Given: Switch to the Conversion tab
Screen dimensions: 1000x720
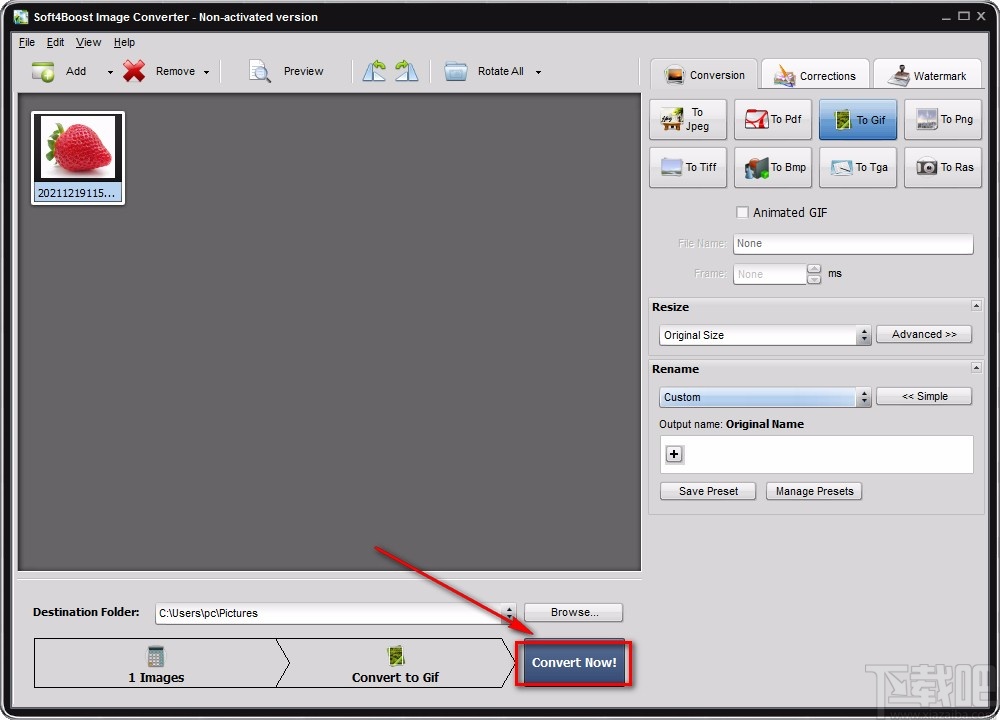Looking at the screenshot, I should click(x=704, y=75).
